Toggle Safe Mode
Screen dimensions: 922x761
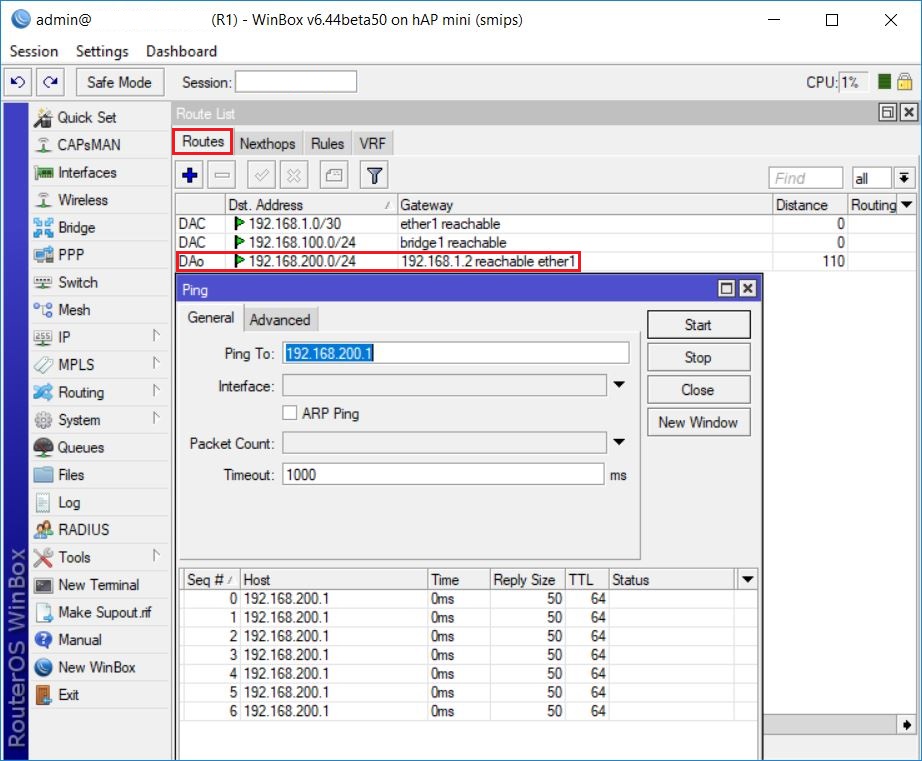pyautogui.click(x=119, y=82)
